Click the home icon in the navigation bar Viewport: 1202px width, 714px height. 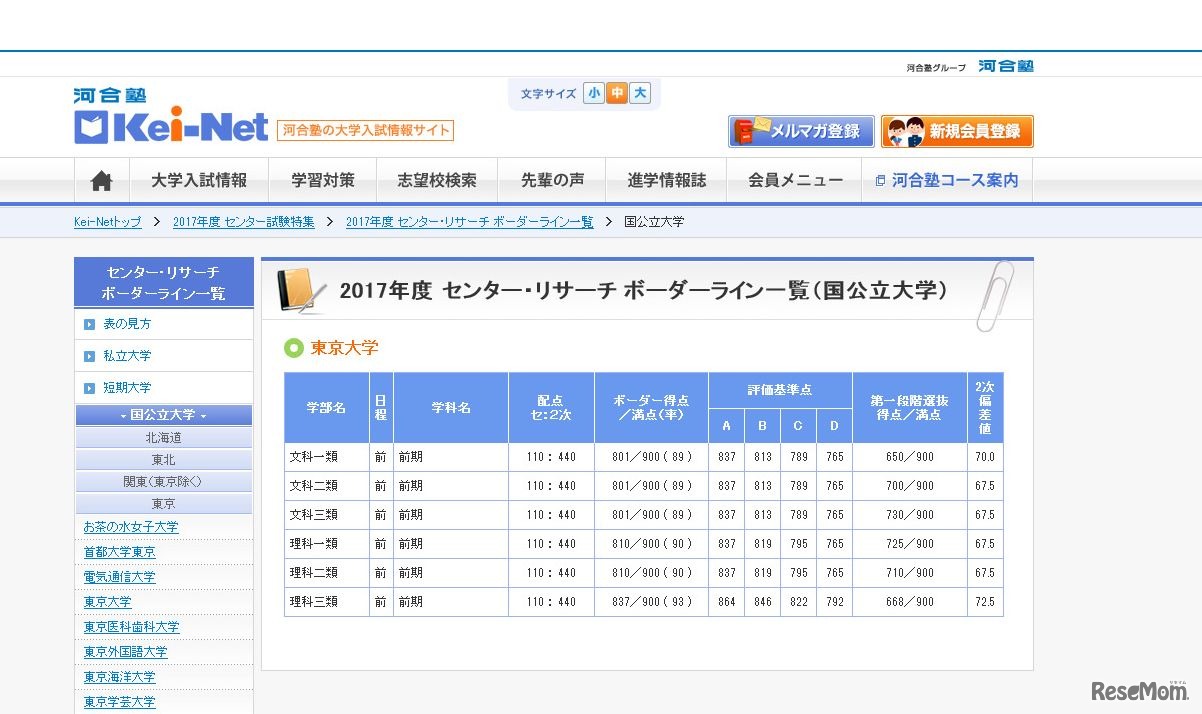(x=100, y=180)
